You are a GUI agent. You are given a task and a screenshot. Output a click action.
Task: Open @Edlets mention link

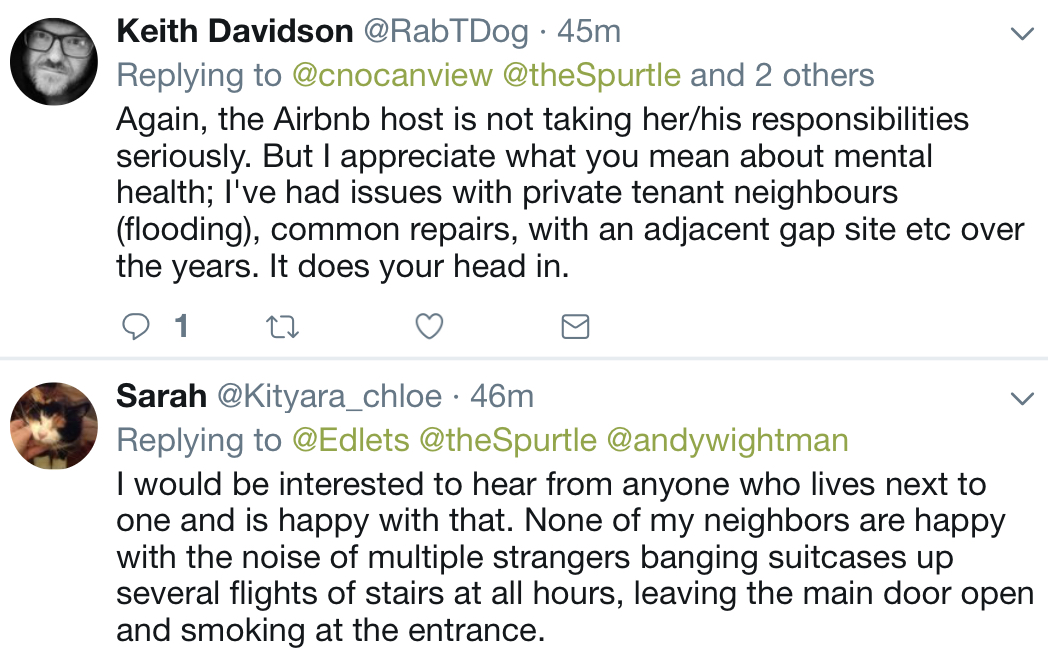[351, 440]
